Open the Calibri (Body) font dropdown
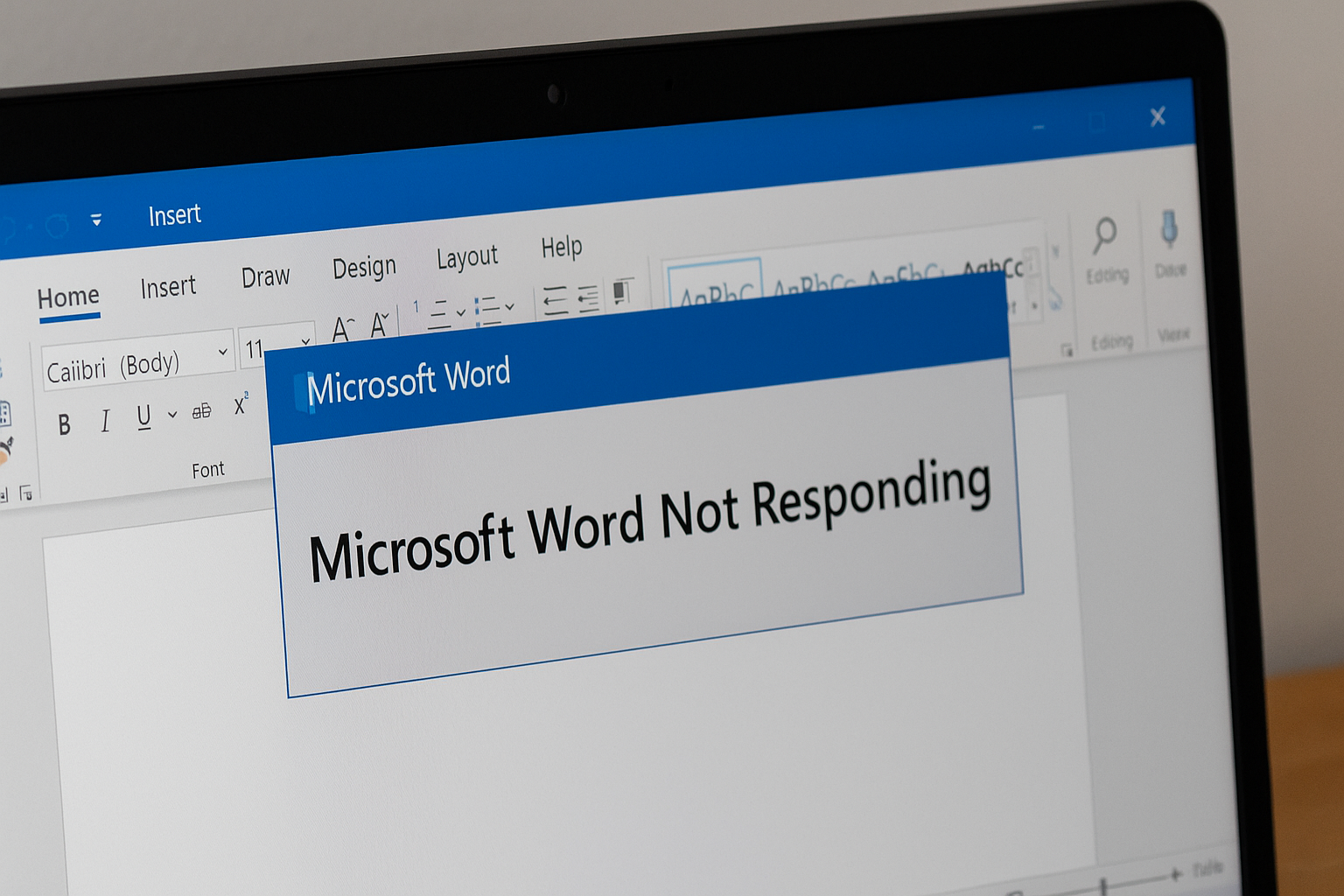The height and width of the screenshot is (896, 1344). pyautogui.click(x=223, y=352)
